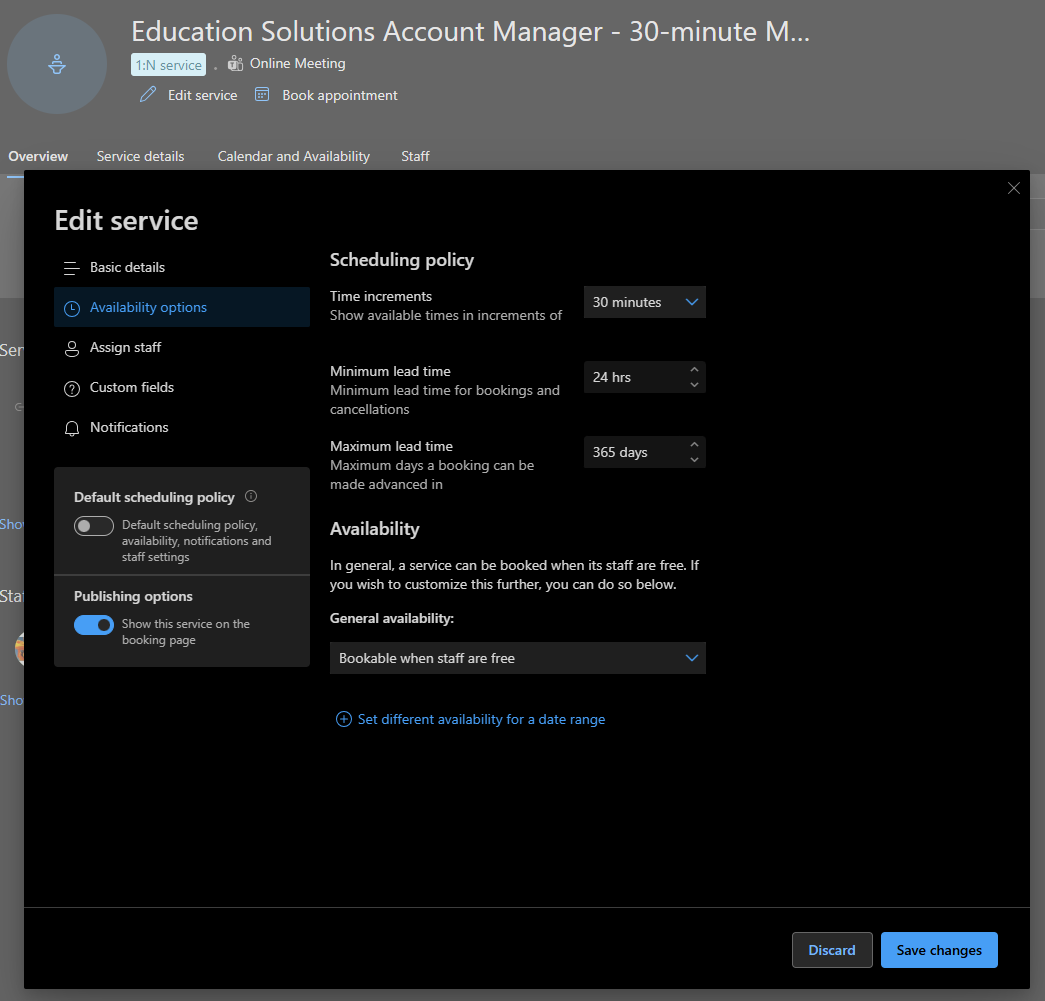This screenshot has height=1001, width=1045.
Task: Select the Overview tab
Action: click(38, 156)
